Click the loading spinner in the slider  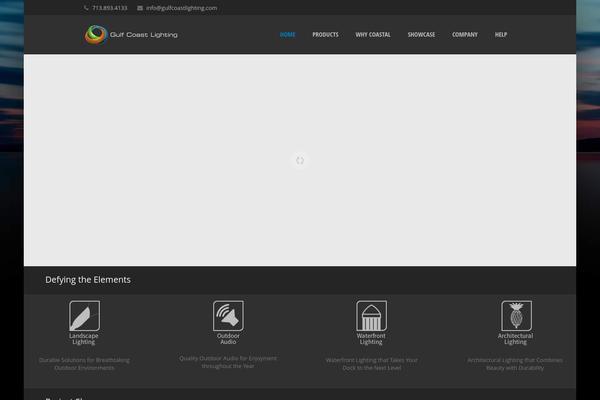tap(300, 160)
